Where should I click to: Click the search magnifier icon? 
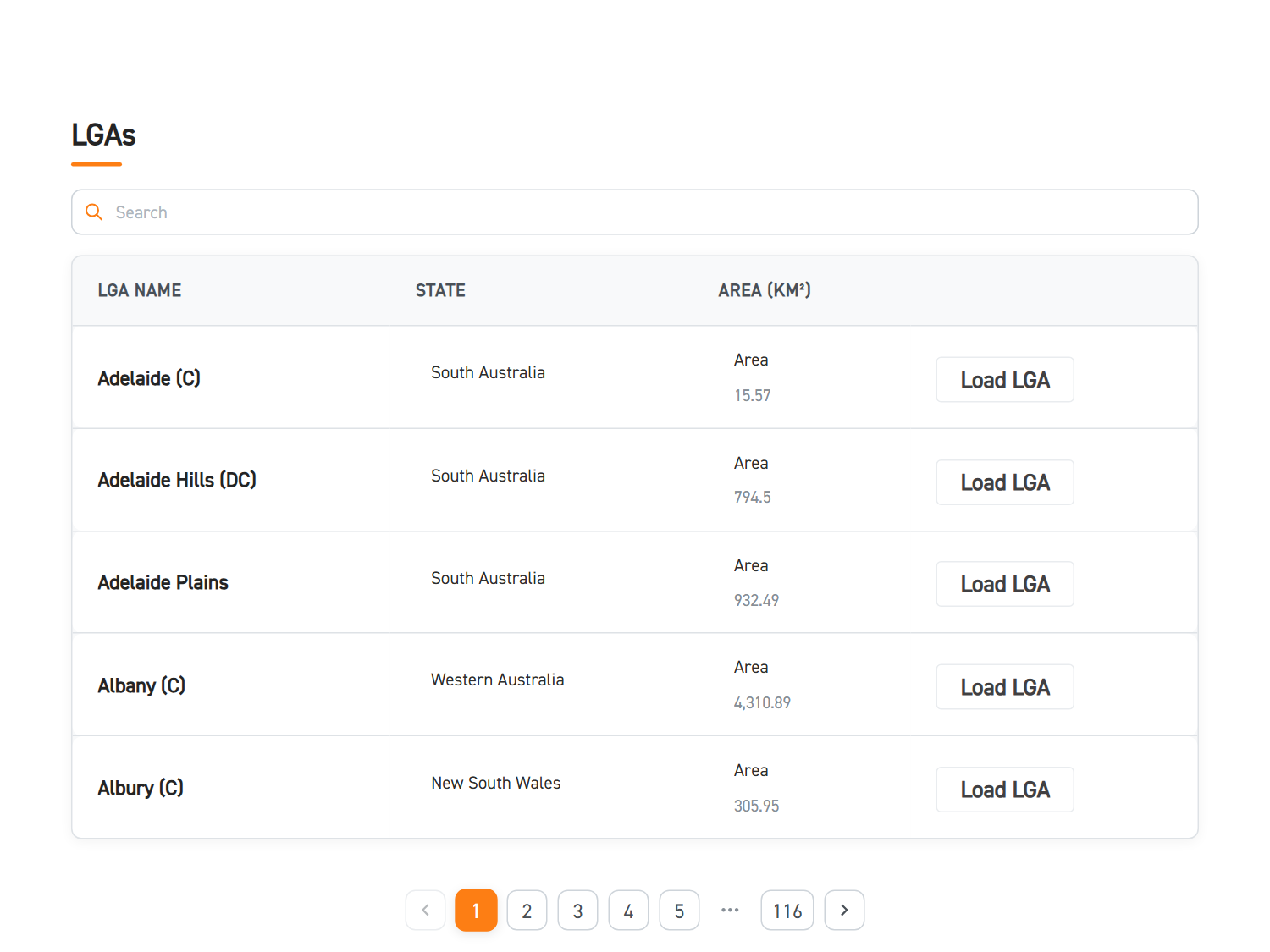point(94,212)
